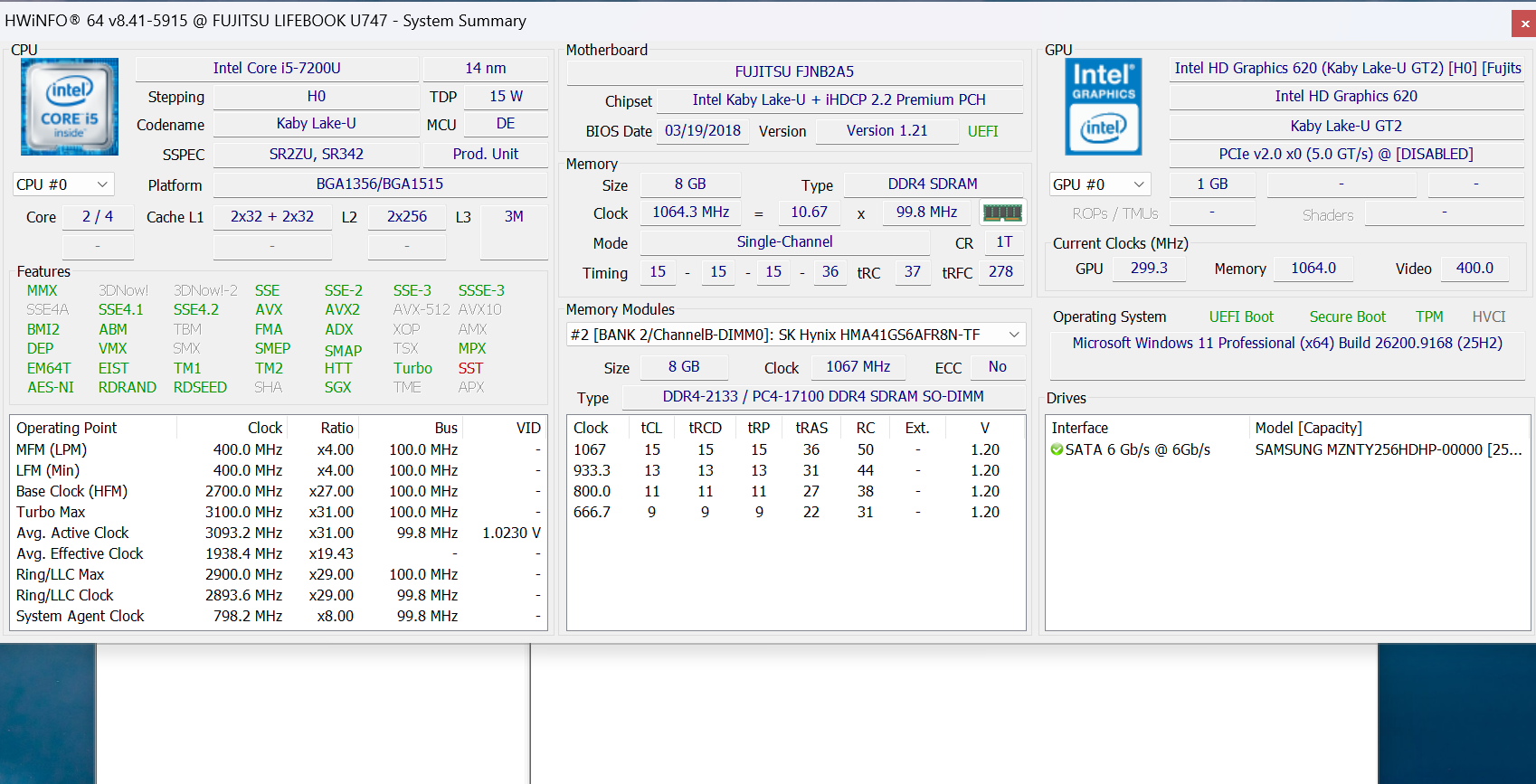Click the EM64T feature flag
1536x784 pixels.
click(x=49, y=368)
